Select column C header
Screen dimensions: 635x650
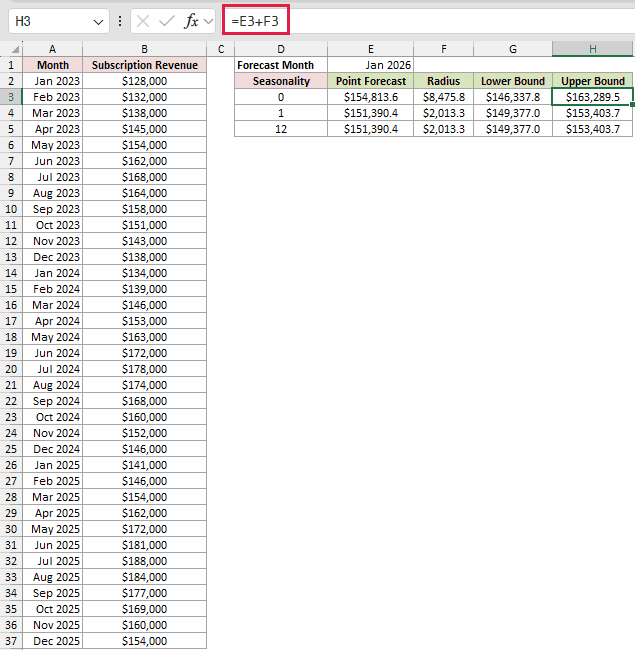click(x=221, y=49)
